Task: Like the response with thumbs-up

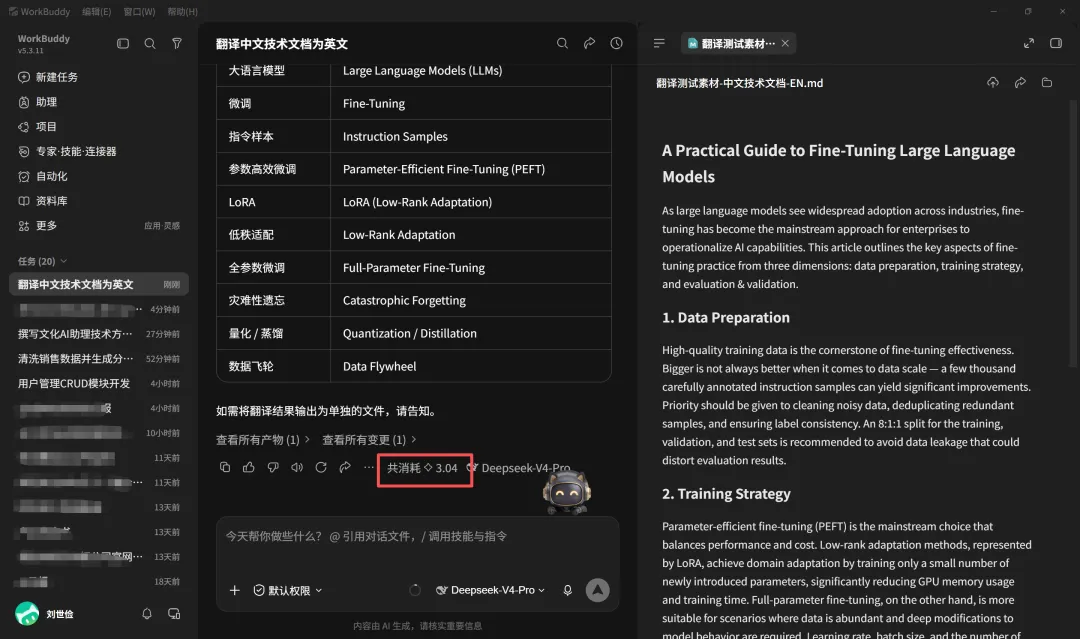Action: (249, 468)
